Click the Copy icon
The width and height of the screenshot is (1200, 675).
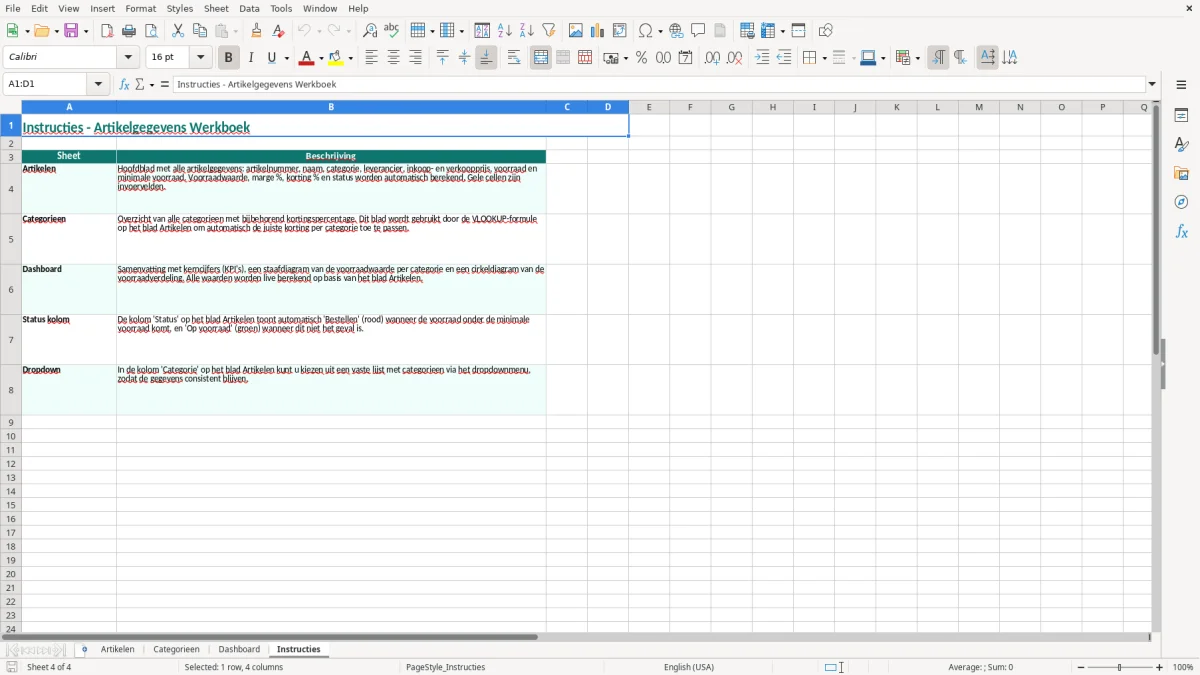click(200, 31)
